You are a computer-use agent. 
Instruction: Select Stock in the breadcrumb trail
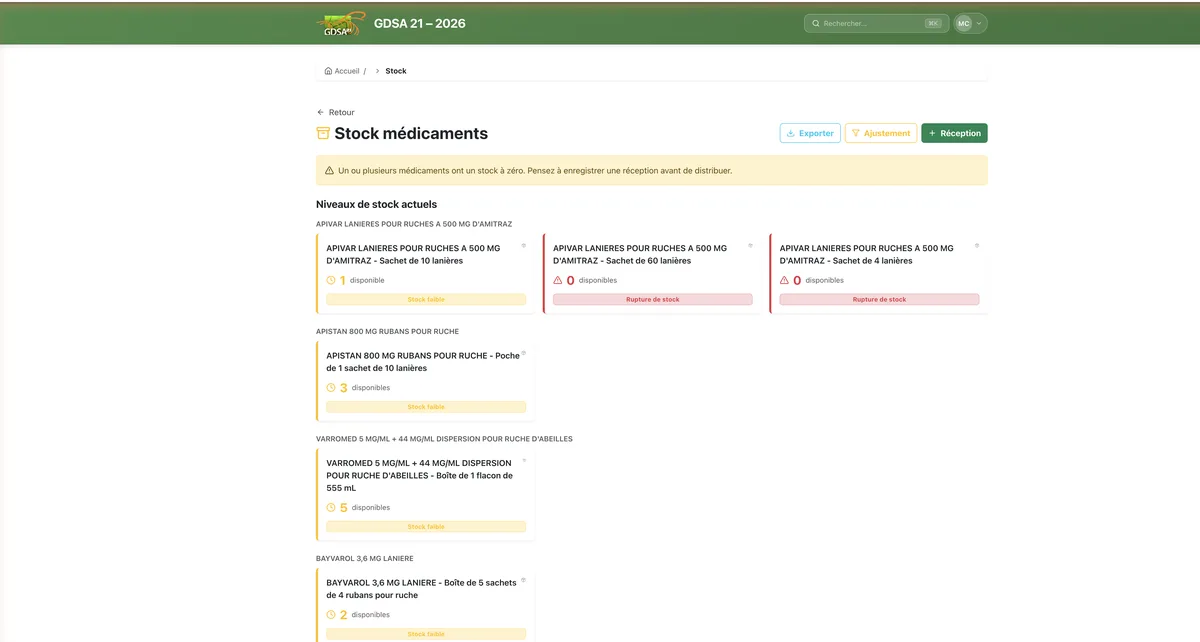395,70
